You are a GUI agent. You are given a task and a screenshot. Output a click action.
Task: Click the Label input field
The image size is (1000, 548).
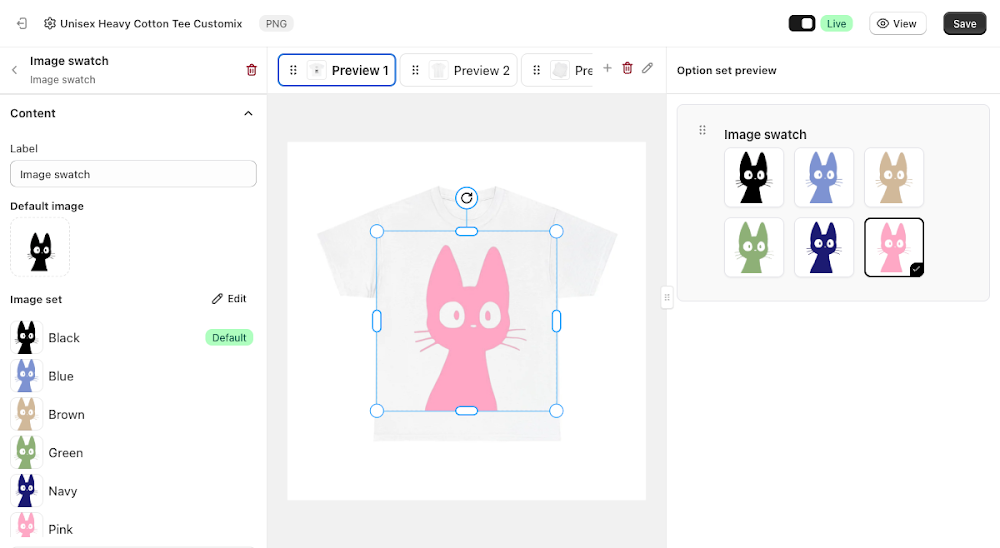point(133,174)
